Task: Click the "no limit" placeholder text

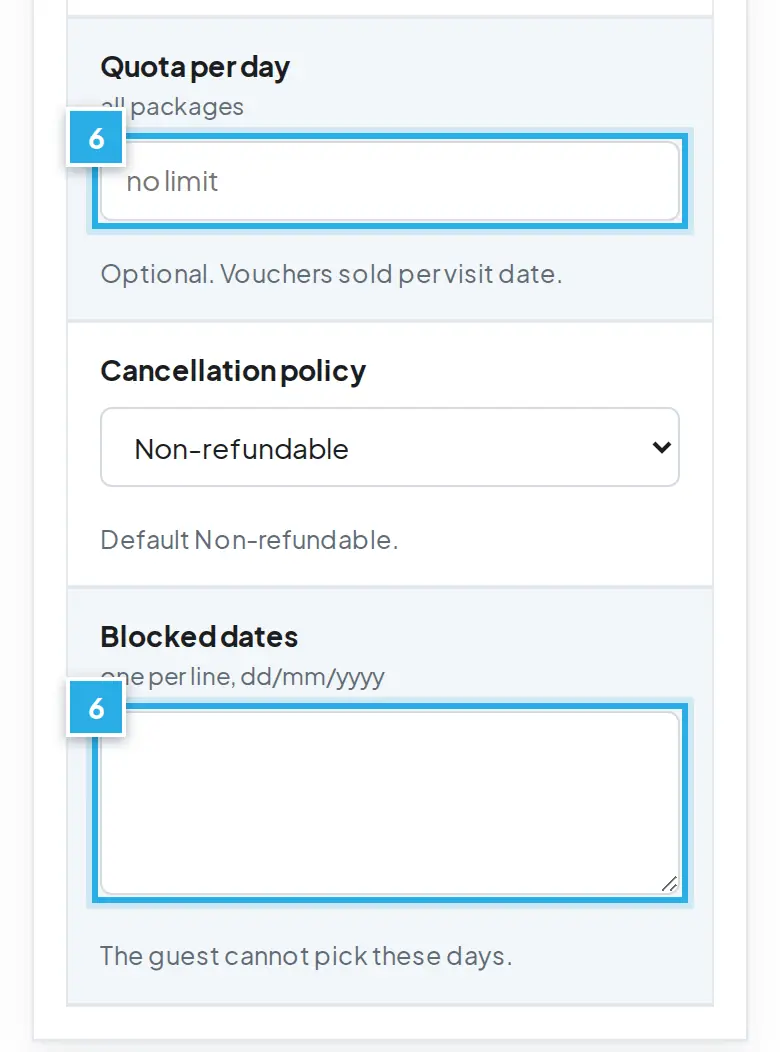Action: [x=172, y=182]
